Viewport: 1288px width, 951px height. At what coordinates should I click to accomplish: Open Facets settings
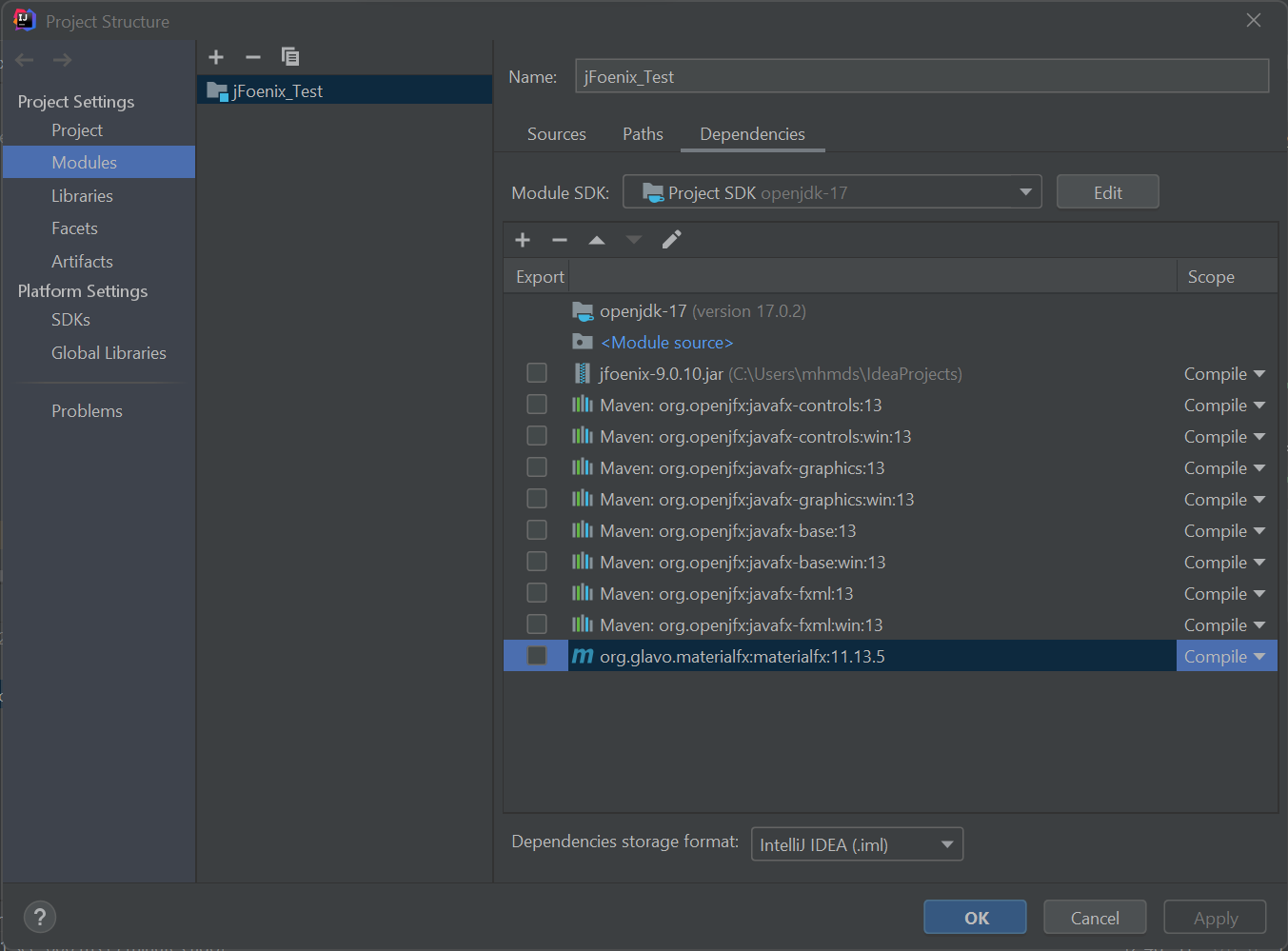pyautogui.click(x=74, y=228)
